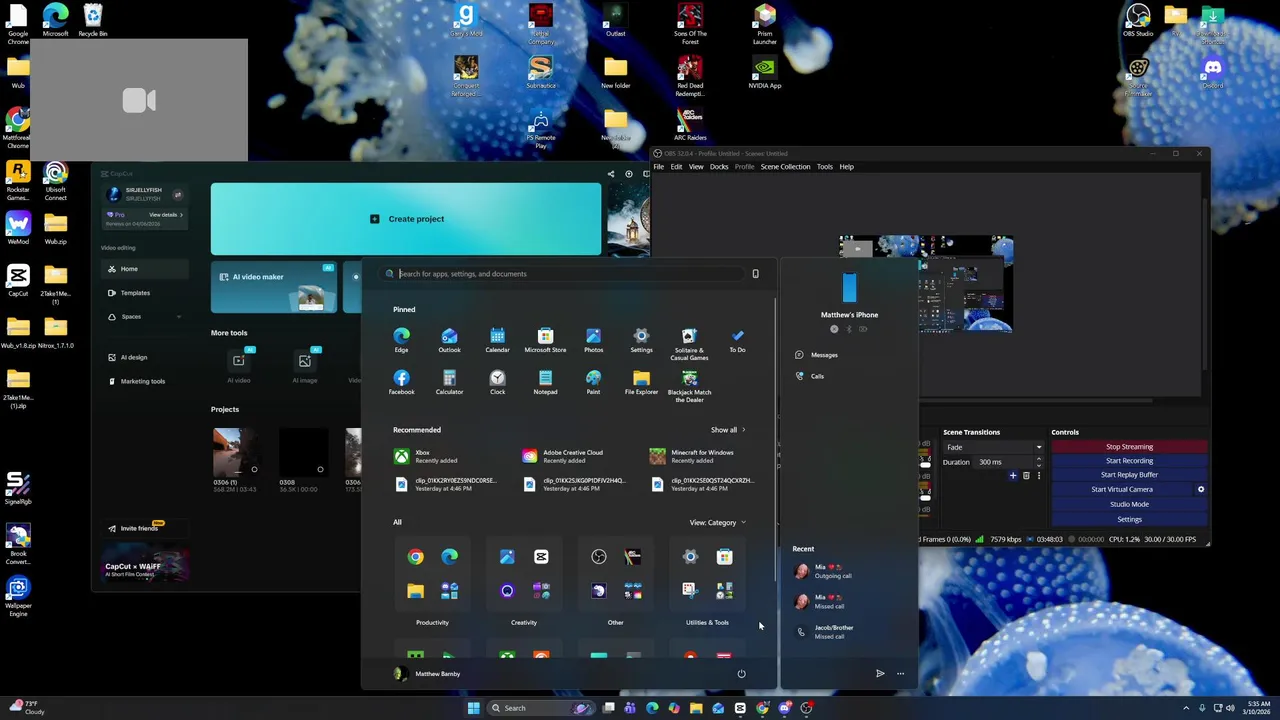Click the send icon in phone panel
Image resolution: width=1280 pixels, height=720 pixels.
880,674
